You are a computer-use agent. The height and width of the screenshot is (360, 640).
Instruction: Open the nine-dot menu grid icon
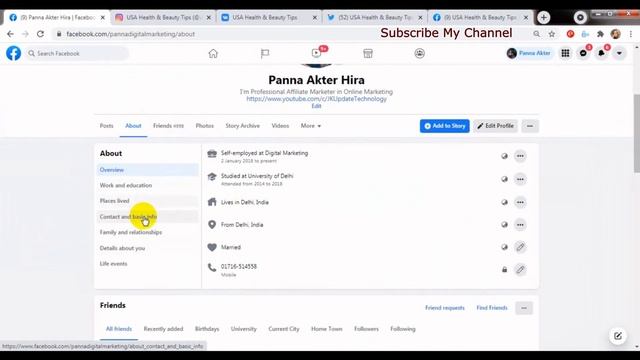[x=565, y=53]
